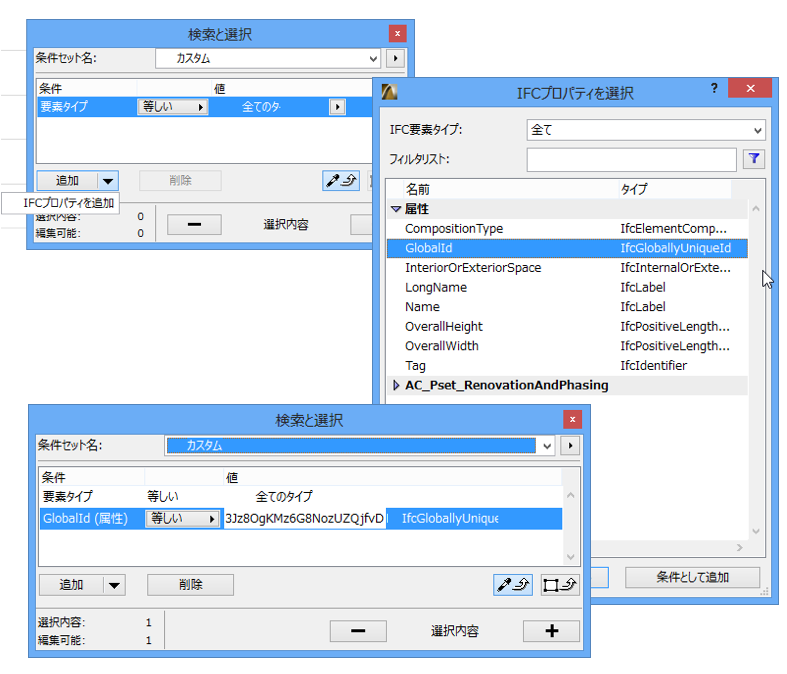Click the scroll-up arrow of the lower window's criteria list
The height and width of the screenshot is (674, 787).
pos(570,495)
